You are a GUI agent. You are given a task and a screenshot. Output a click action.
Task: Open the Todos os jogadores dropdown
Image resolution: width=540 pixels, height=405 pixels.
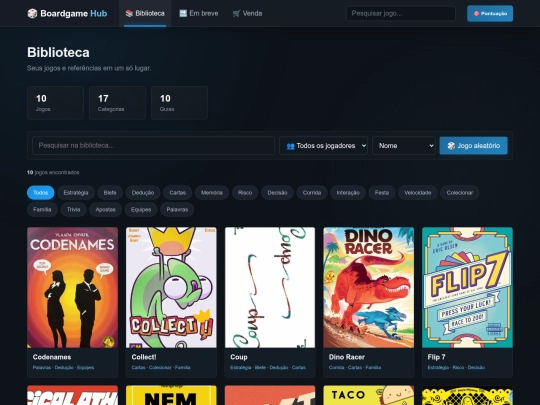pyautogui.click(x=323, y=146)
